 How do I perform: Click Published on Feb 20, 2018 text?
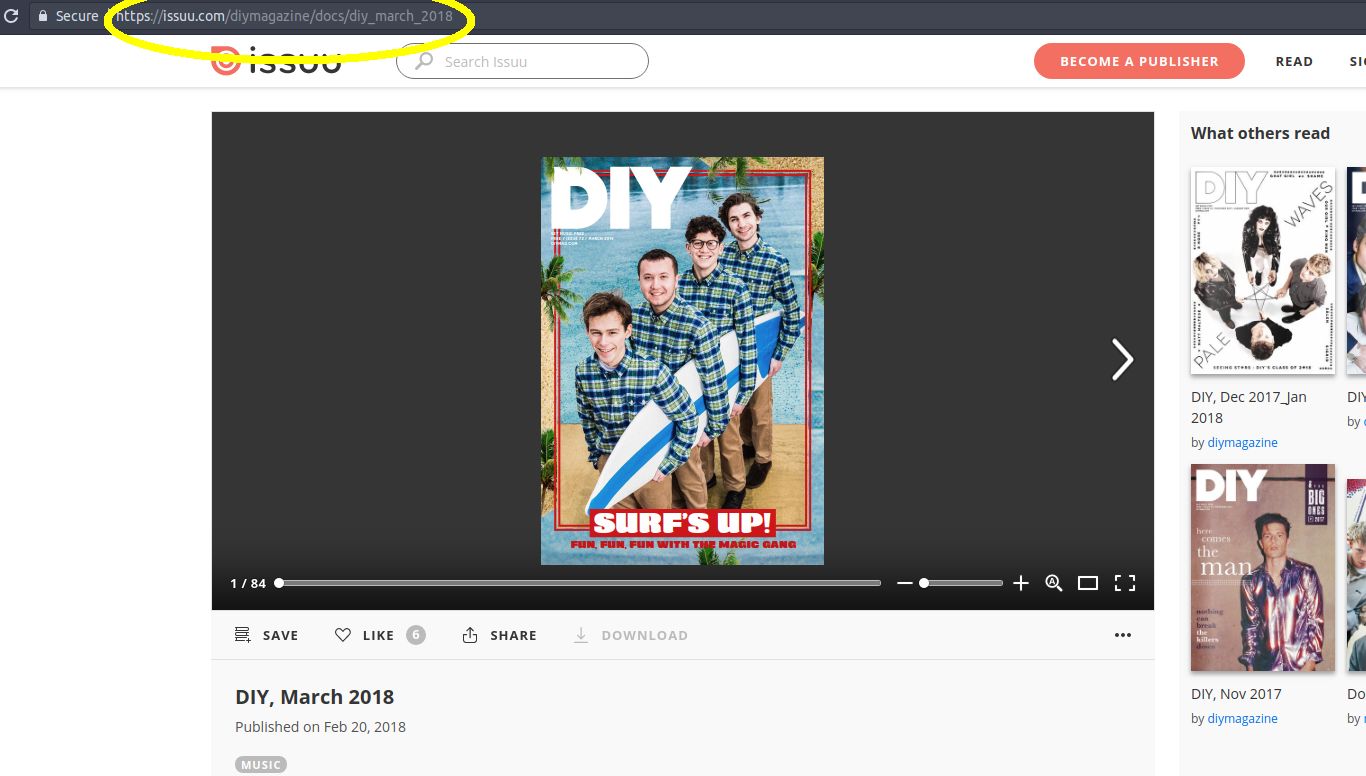tap(320, 727)
